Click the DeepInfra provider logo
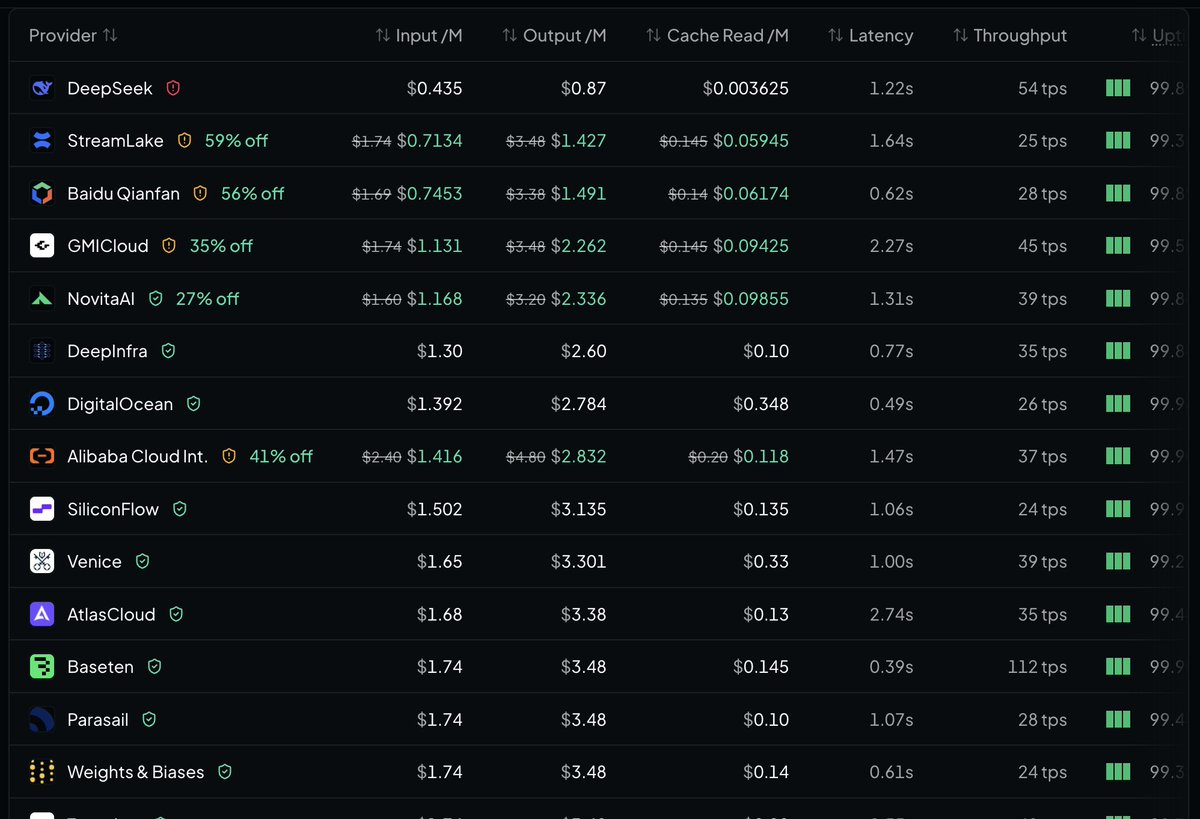The width and height of the screenshot is (1200, 819). click(x=42, y=351)
